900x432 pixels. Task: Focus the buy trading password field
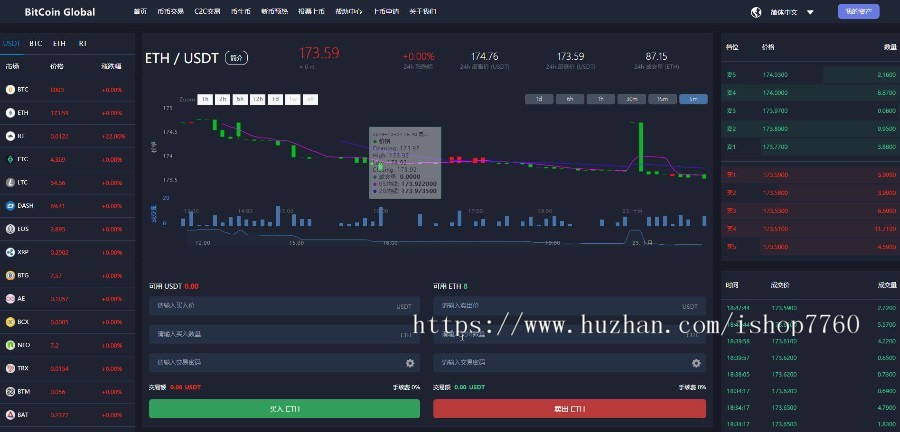coord(284,363)
